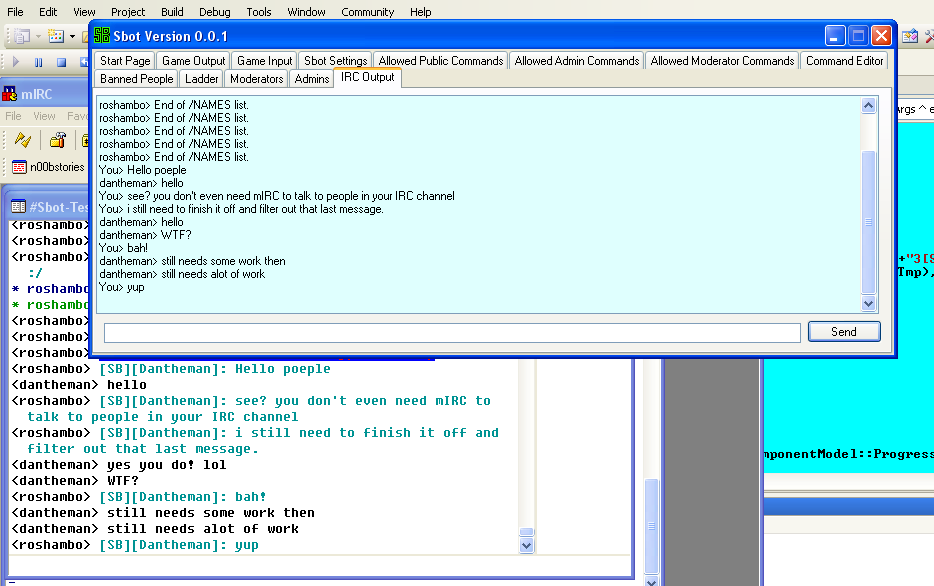Screen dimensions: 934x586
Task: Go to the Moderators tab
Action: click(x=256, y=79)
